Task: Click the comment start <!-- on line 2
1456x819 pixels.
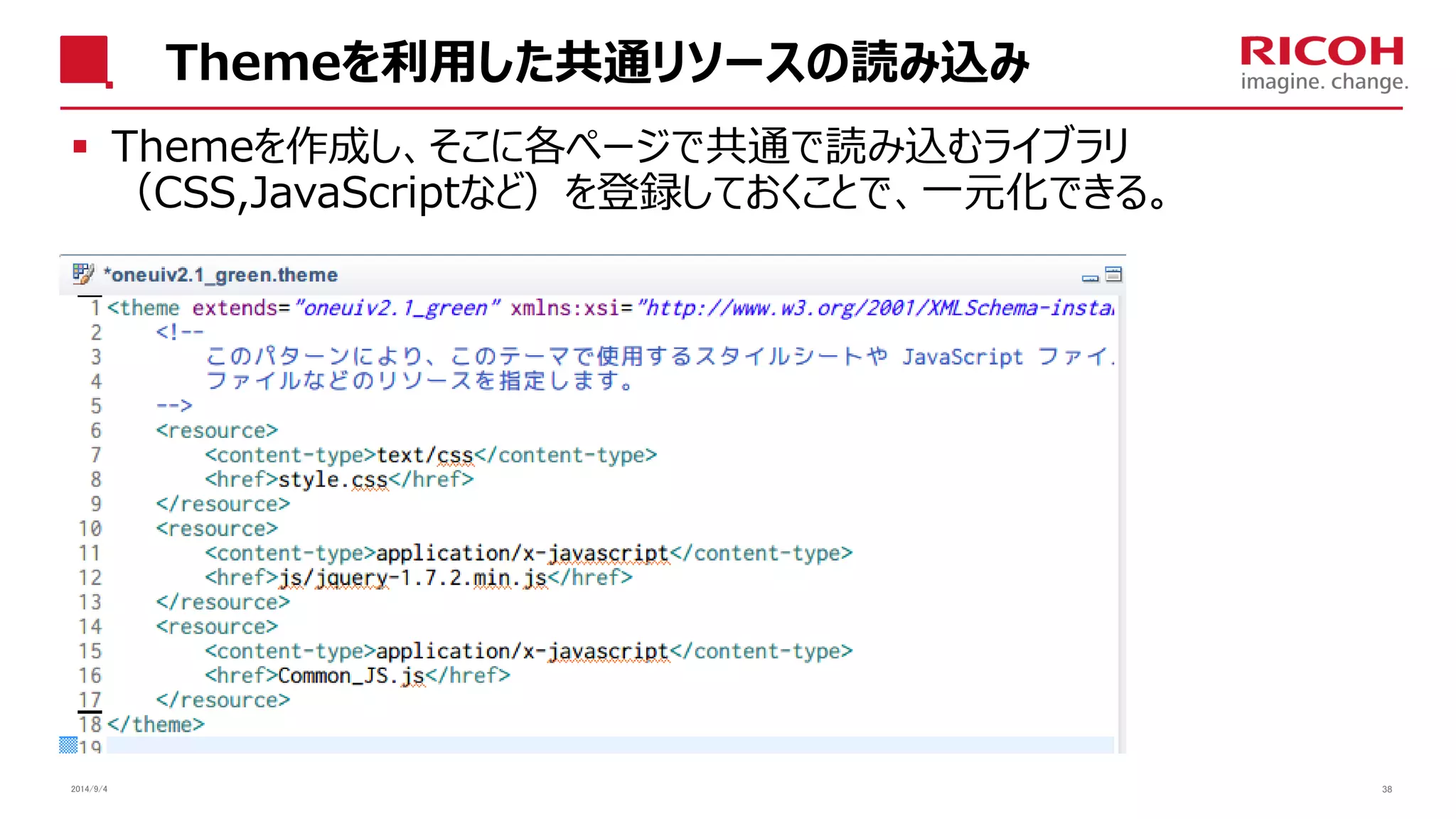Action: coord(180,332)
